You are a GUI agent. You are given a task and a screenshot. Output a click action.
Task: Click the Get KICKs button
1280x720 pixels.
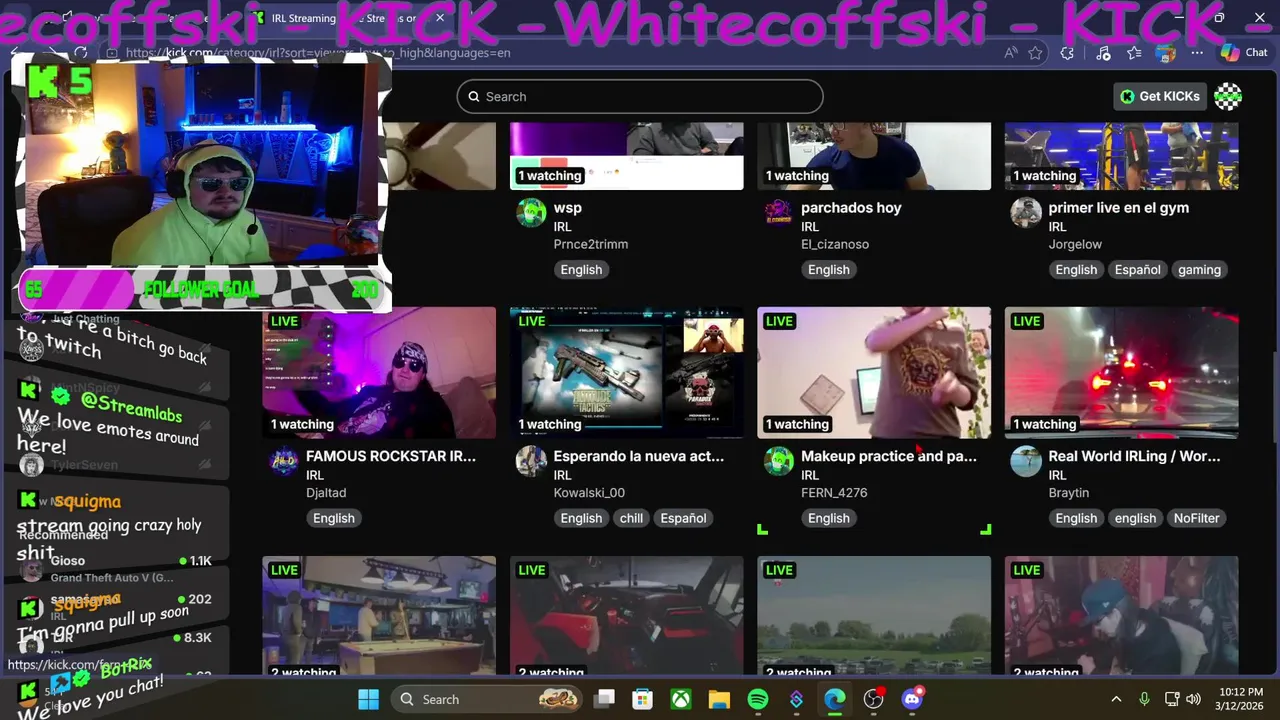[x=1160, y=96]
